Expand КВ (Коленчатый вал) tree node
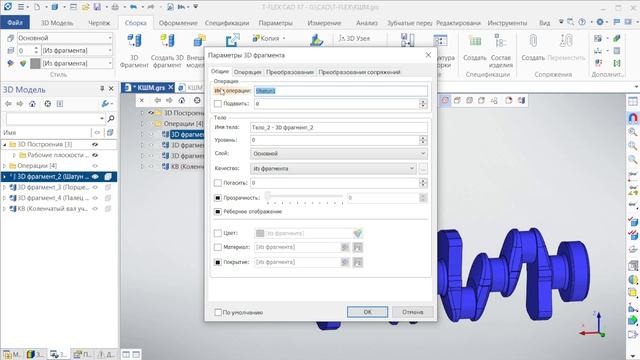Image resolution: width=640 pixels, height=360 pixels. [4, 208]
